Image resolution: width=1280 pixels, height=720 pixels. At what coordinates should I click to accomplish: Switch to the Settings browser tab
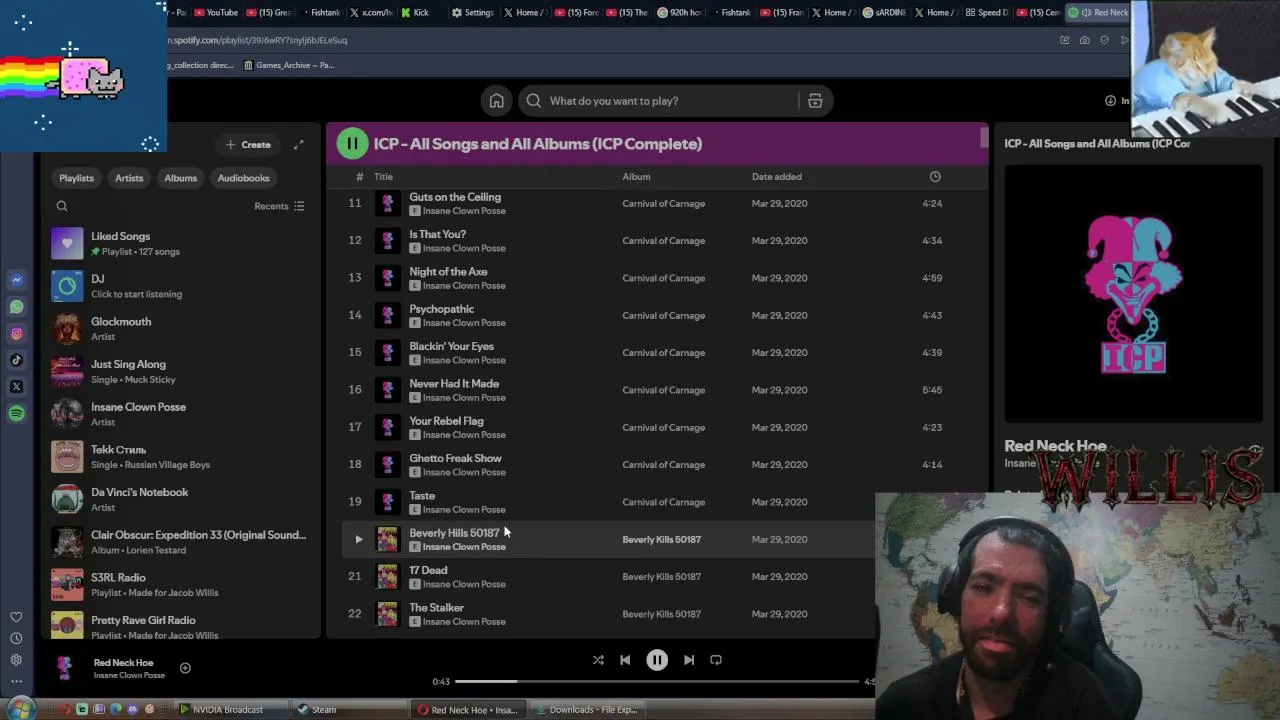[x=472, y=12]
